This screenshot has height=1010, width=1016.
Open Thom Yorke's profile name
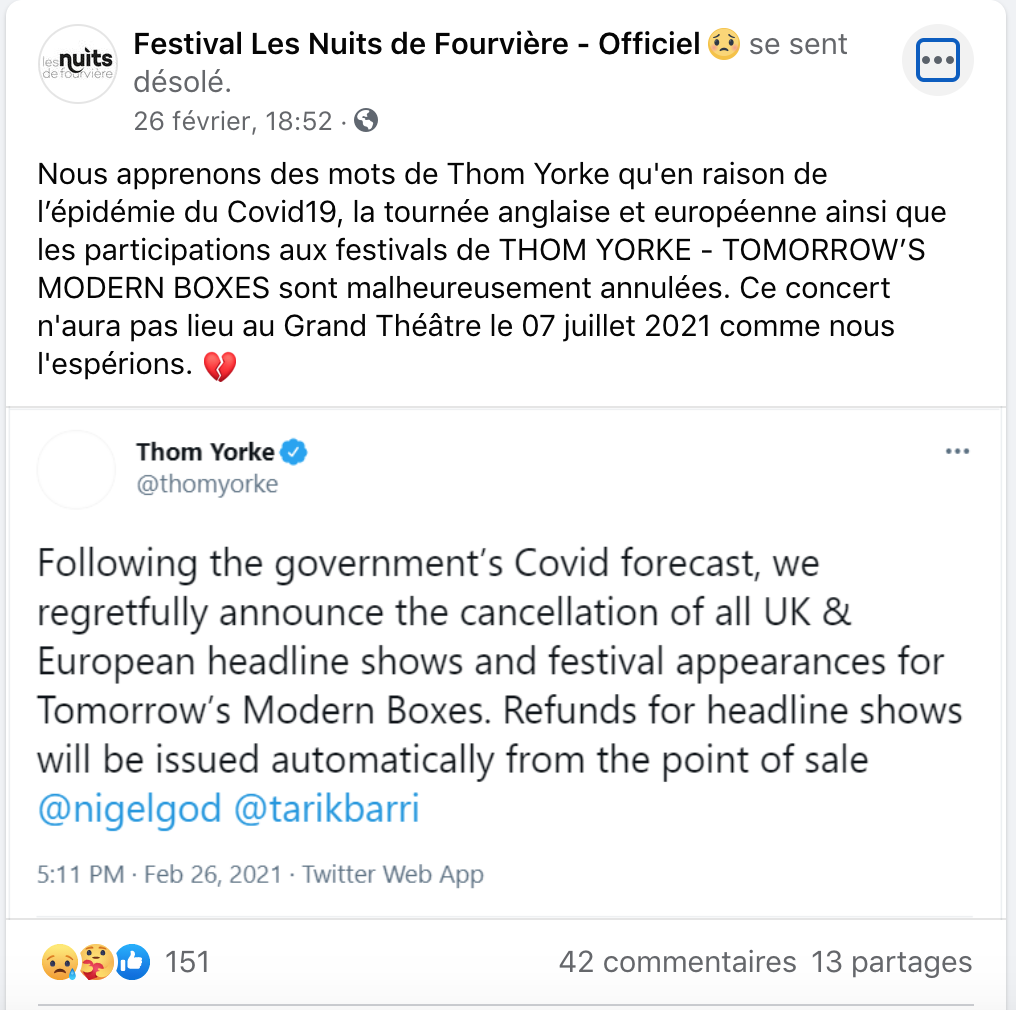[x=205, y=452]
